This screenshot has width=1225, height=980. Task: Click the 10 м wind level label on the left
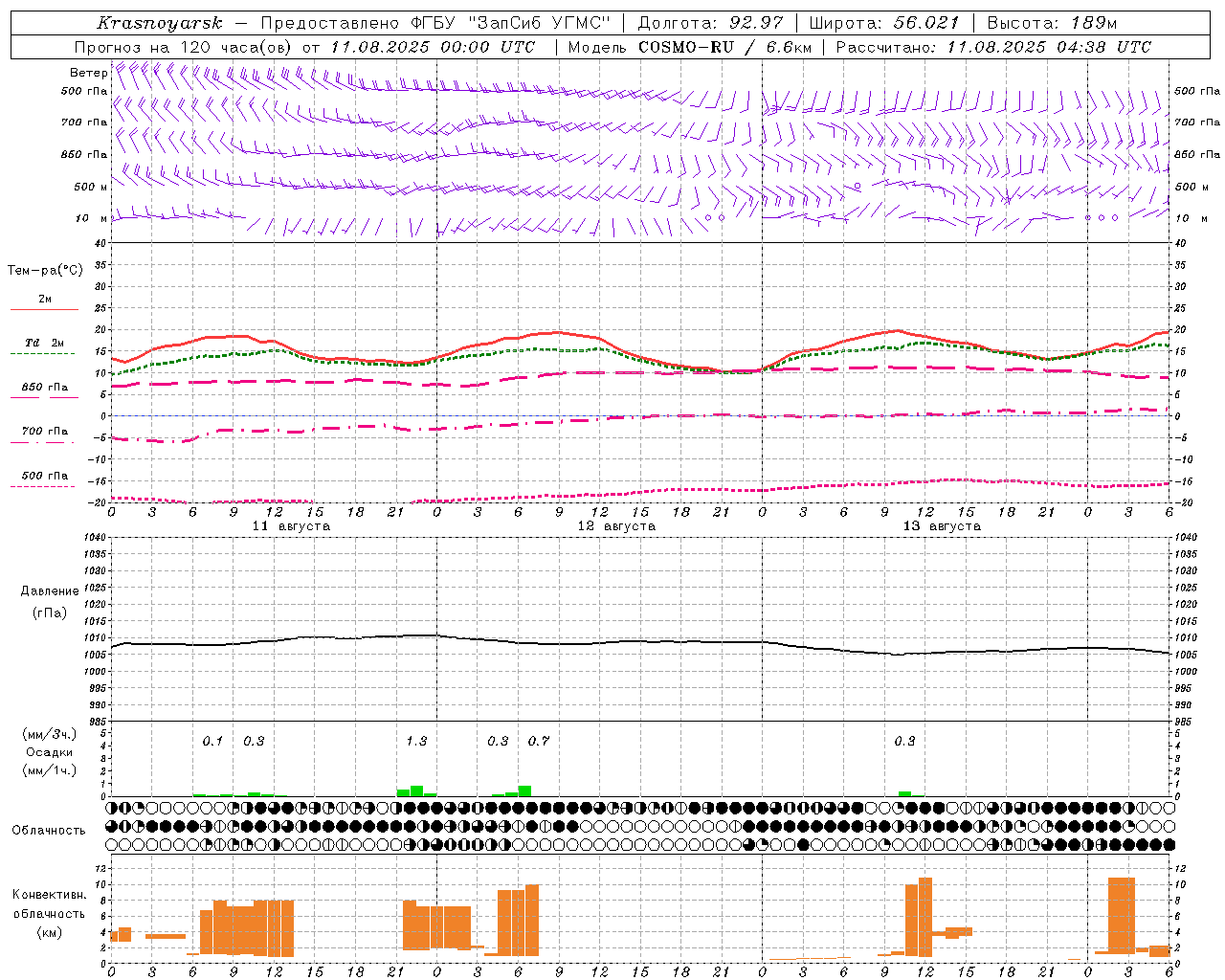pos(92,218)
